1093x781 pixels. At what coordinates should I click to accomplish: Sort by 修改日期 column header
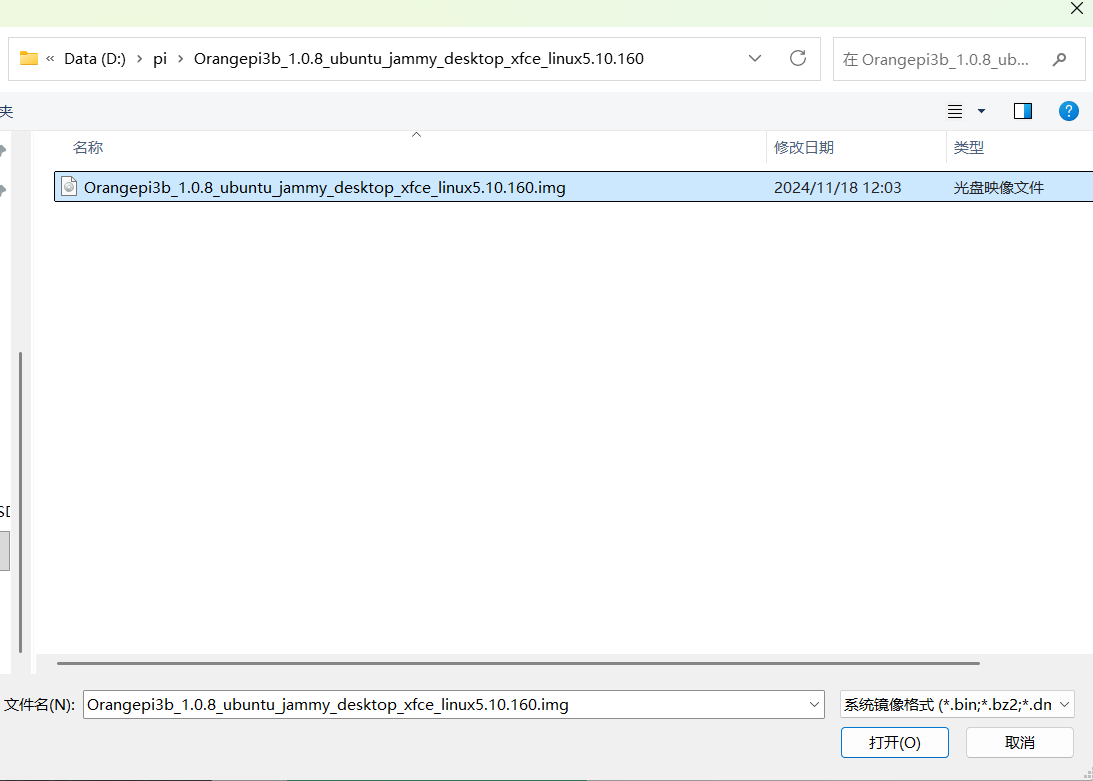coord(804,147)
